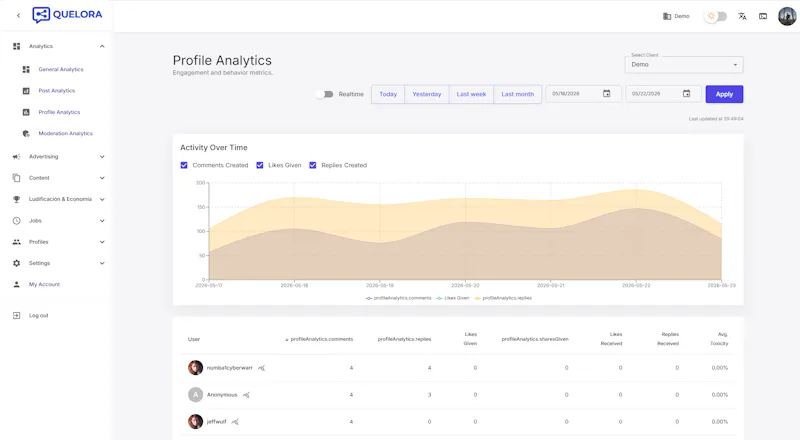Expand the Advertising menu section
The image size is (800, 440).
tap(102, 157)
